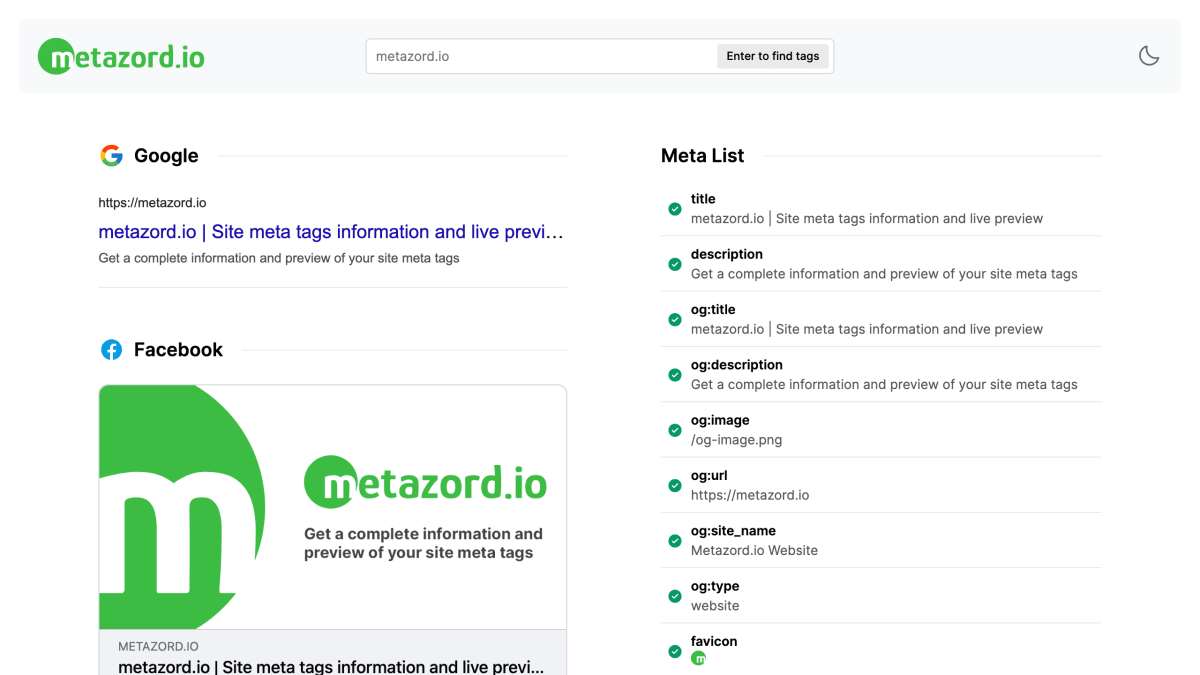This screenshot has height=675, width=1200.
Task: Click the Facebook section heading
Action: pyautogui.click(x=178, y=350)
